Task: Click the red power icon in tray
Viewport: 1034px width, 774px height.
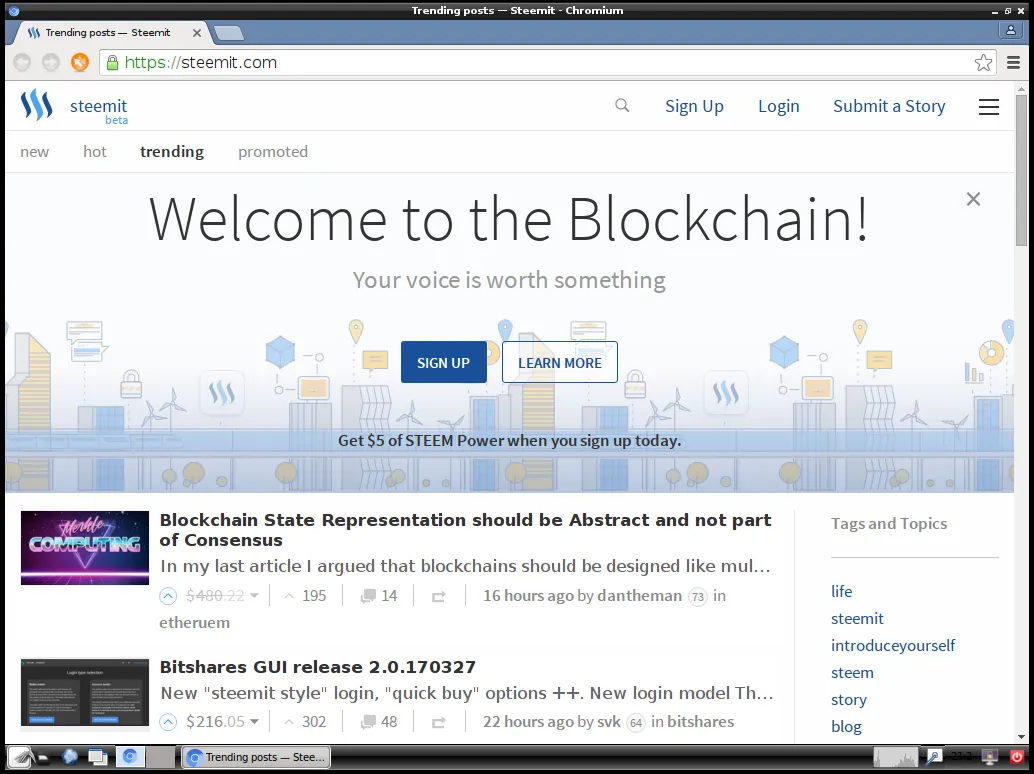Action: [1018, 757]
